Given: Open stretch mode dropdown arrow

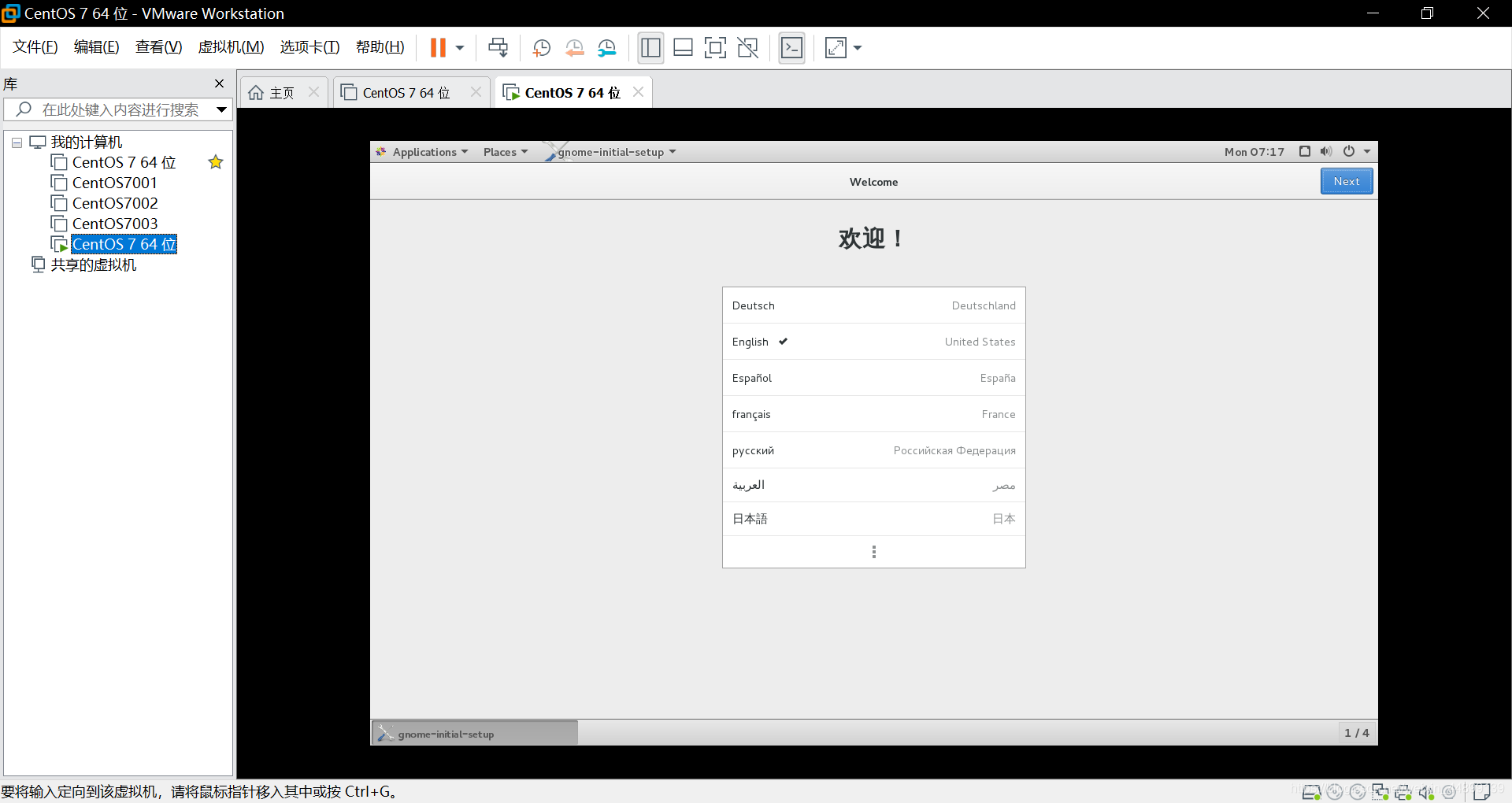Looking at the screenshot, I should tap(858, 48).
